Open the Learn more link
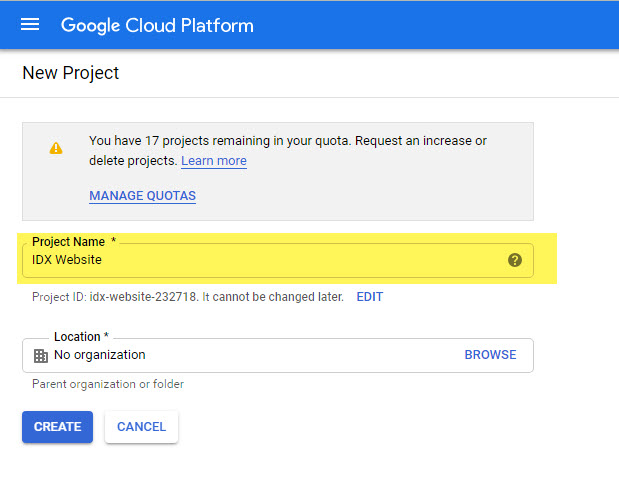The height and width of the screenshot is (480, 619). (214, 161)
